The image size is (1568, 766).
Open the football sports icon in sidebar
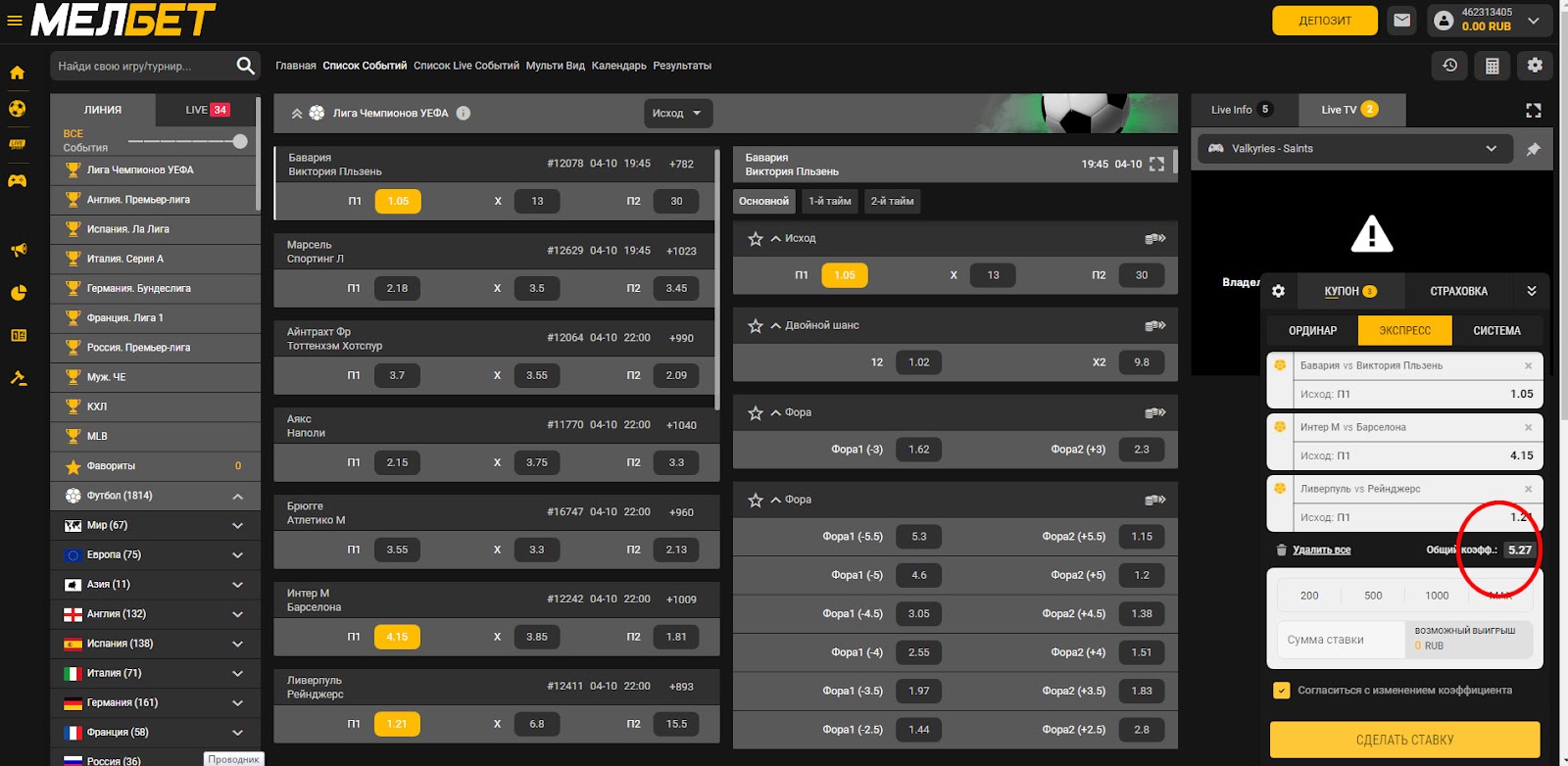(x=18, y=109)
